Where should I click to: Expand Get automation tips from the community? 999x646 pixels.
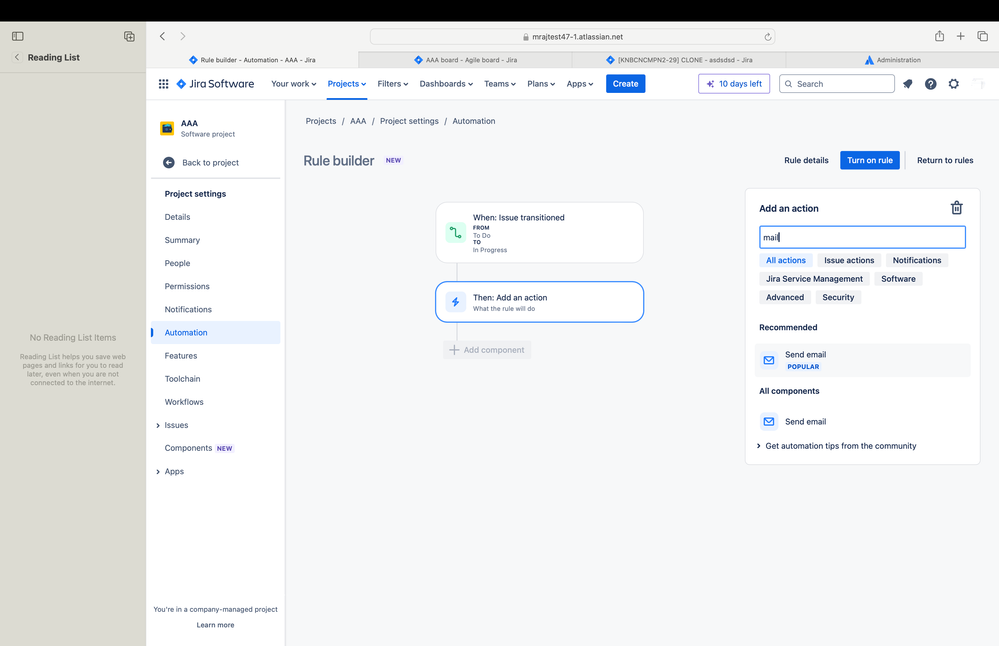[837, 446]
